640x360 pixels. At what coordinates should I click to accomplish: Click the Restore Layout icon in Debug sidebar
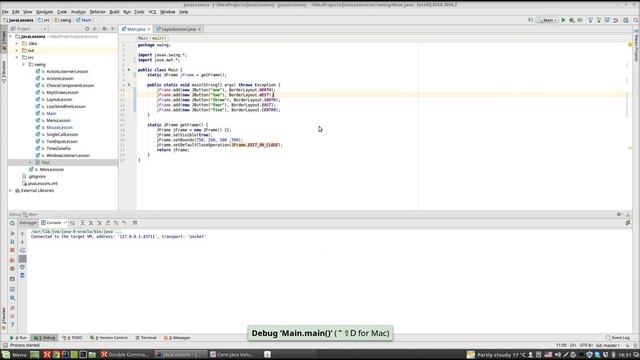12,289
